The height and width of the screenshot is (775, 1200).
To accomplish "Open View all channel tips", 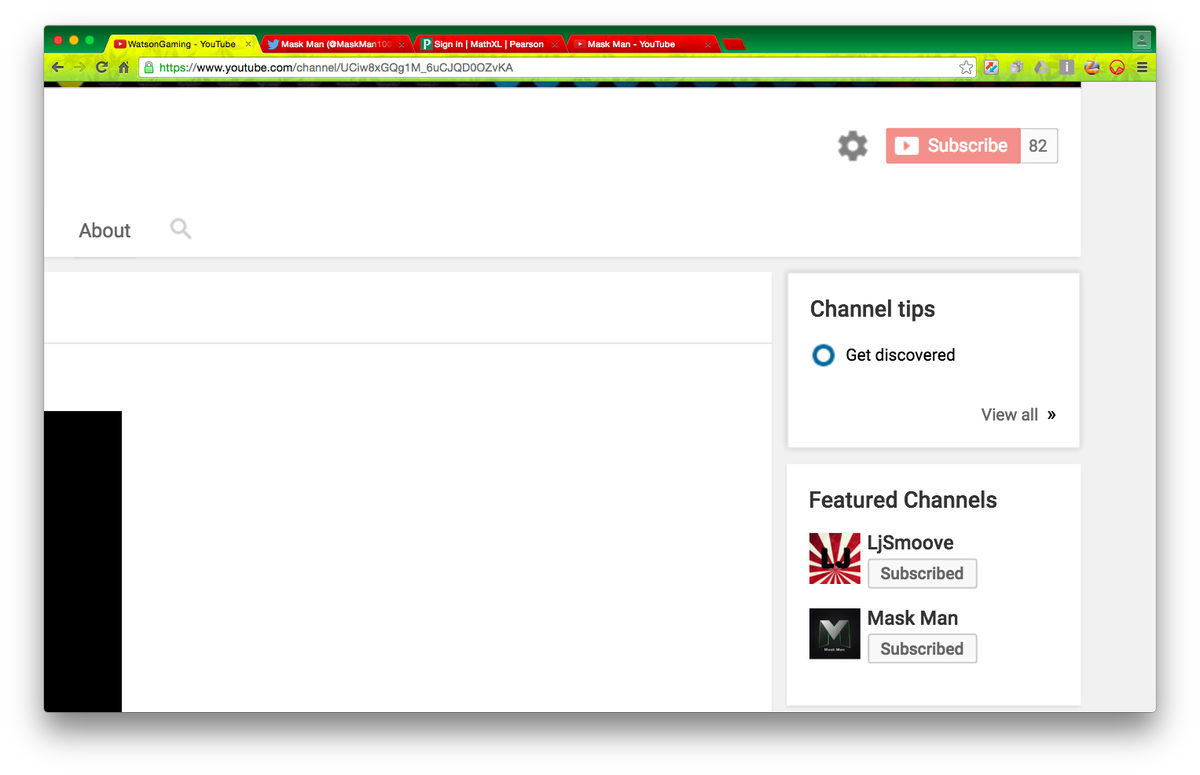I will click(1018, 414).
